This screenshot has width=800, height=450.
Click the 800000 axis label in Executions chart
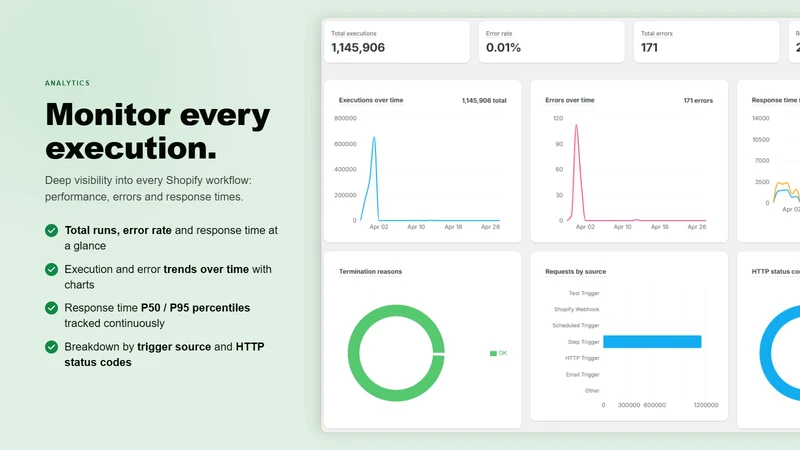(x=345, y=118)
